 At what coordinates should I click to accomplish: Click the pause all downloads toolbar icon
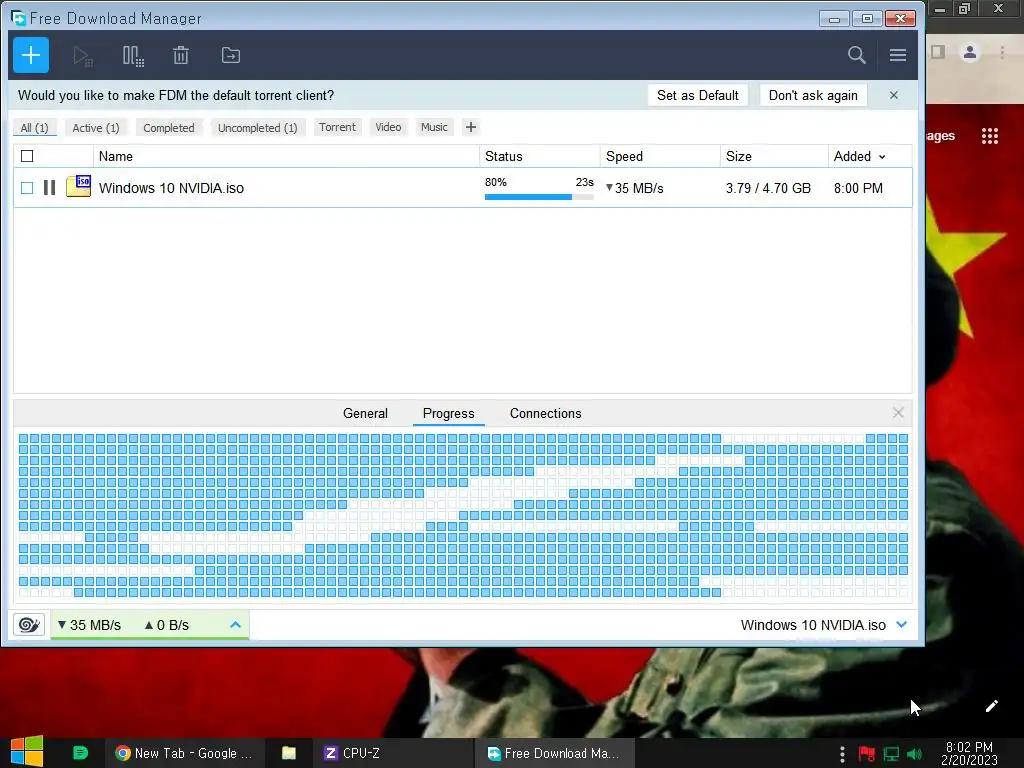coord(133,56)
